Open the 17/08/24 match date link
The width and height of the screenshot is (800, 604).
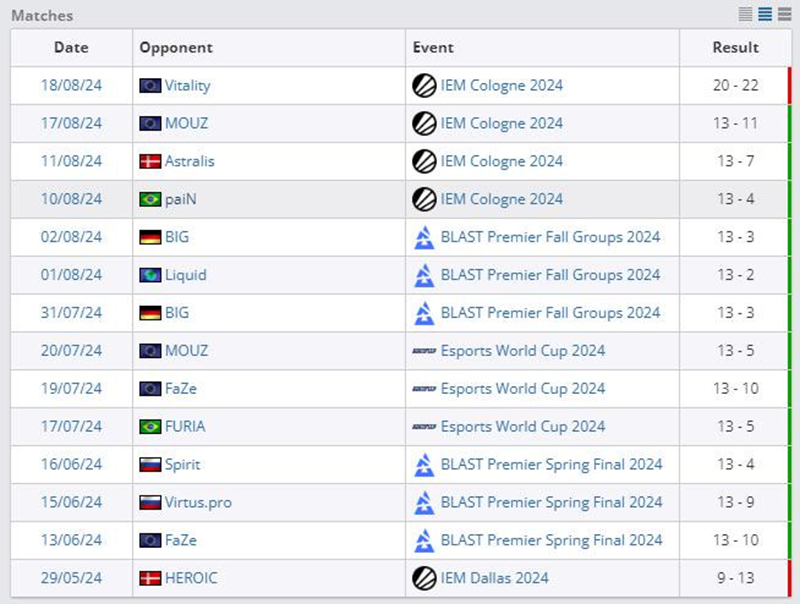pyautogui.click(x=71, y=123)
